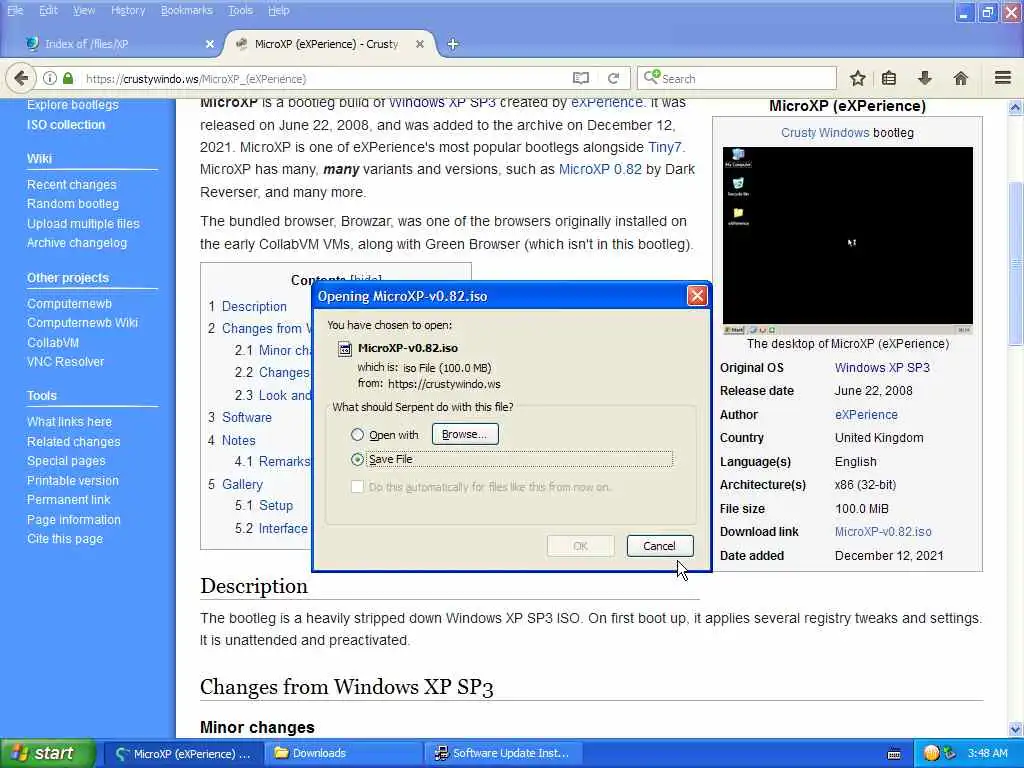Open the Help menu

[x=278, y=10]
